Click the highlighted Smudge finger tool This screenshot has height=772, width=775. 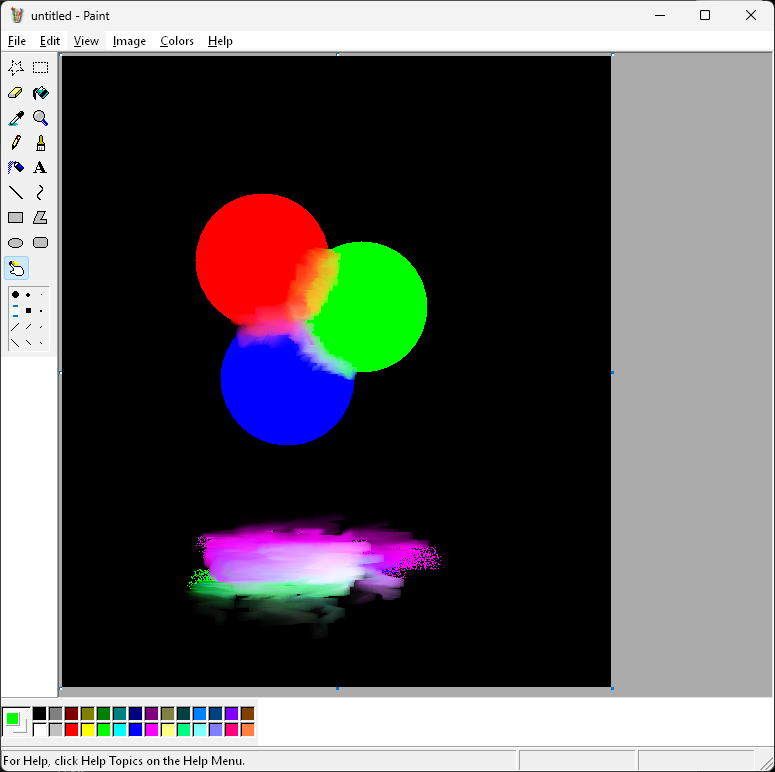pos(16,268)
